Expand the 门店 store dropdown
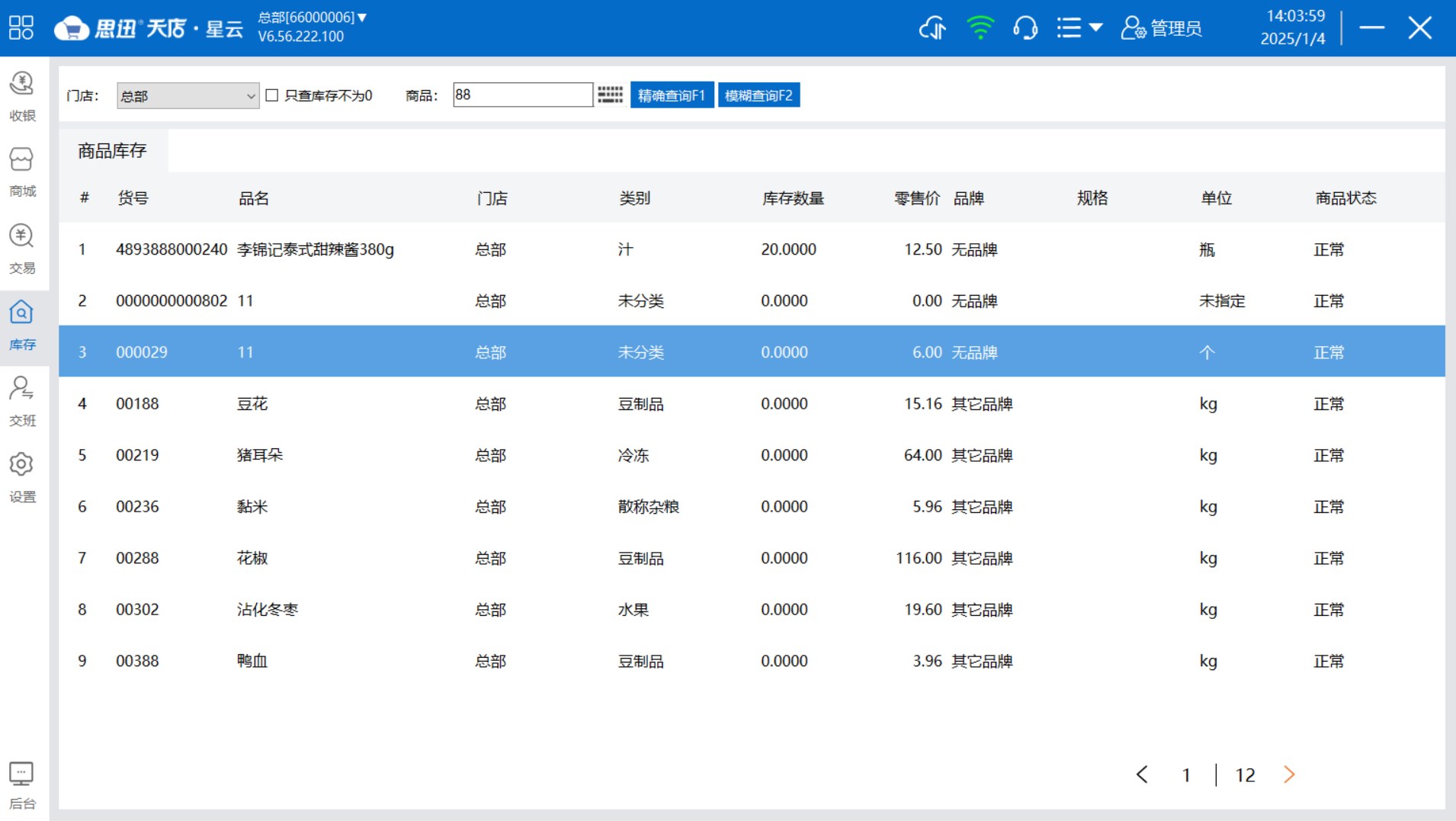 click(188, 96)
